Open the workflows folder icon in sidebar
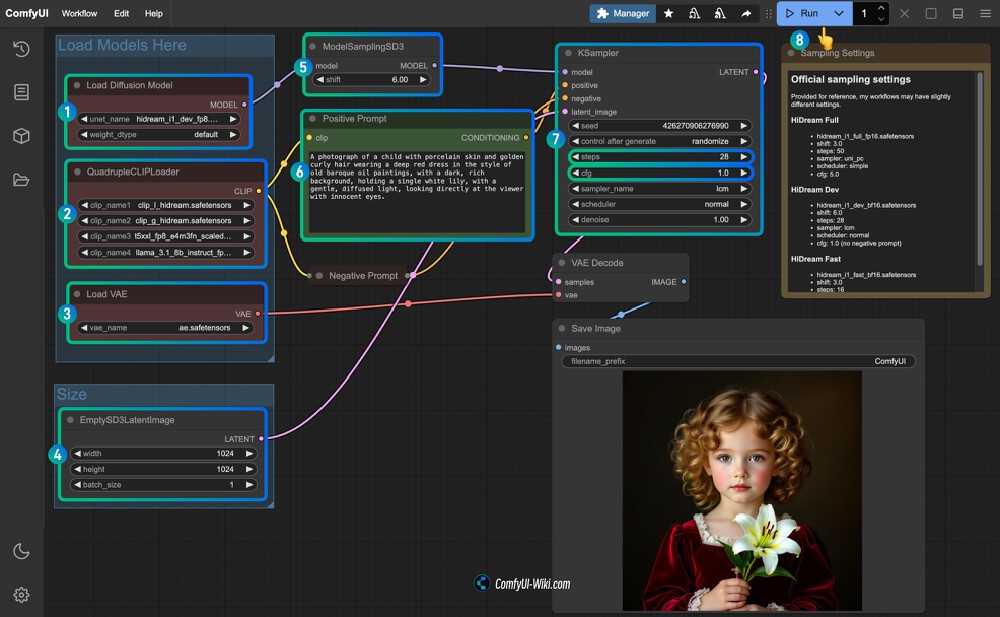Screen dimensions: 1000x617 (21, 180)
